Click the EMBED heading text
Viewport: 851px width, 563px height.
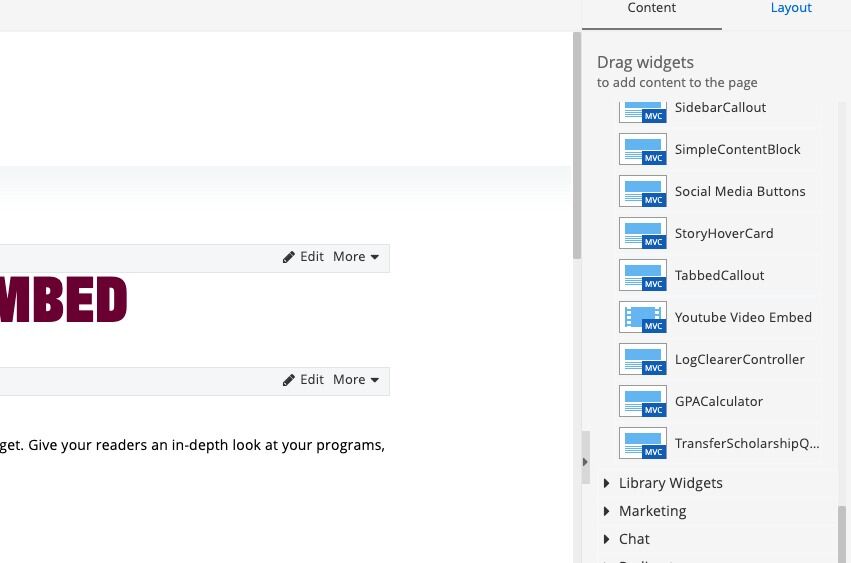63,300
